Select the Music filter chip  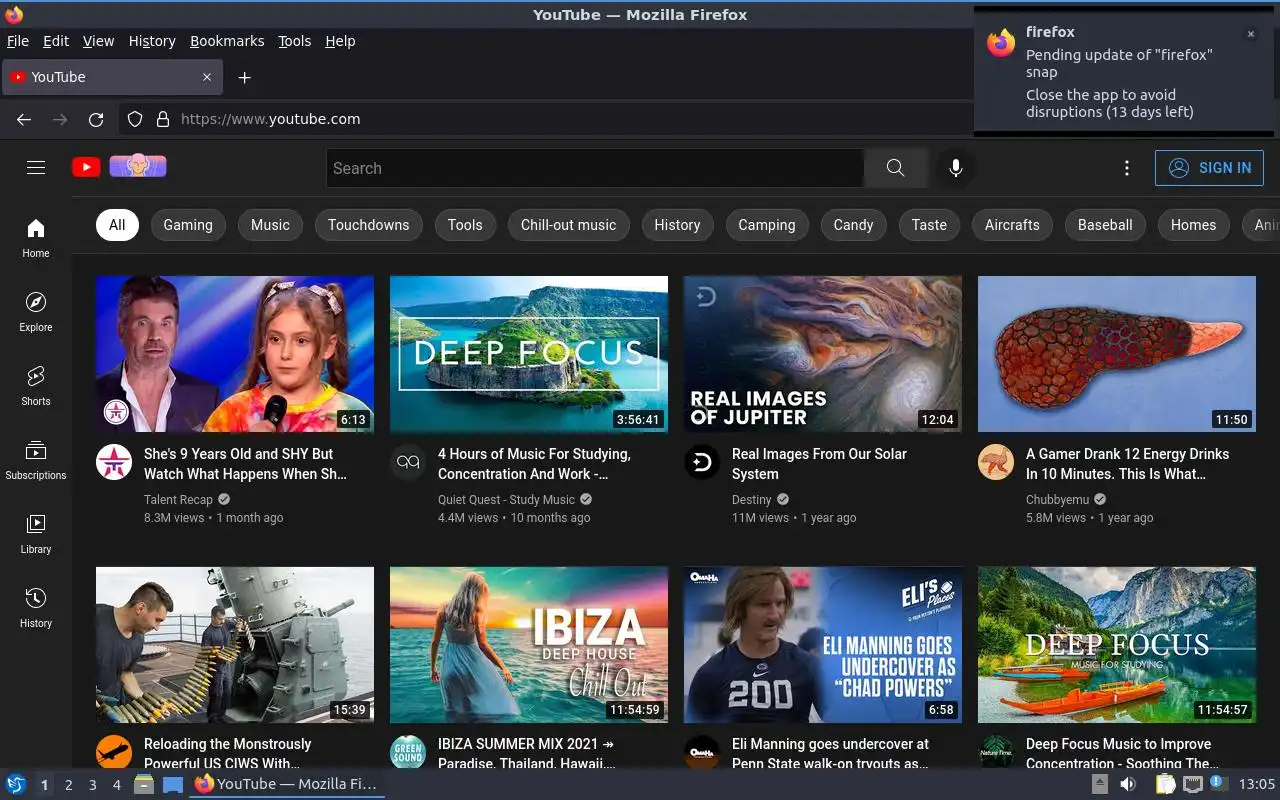(270, 225)
